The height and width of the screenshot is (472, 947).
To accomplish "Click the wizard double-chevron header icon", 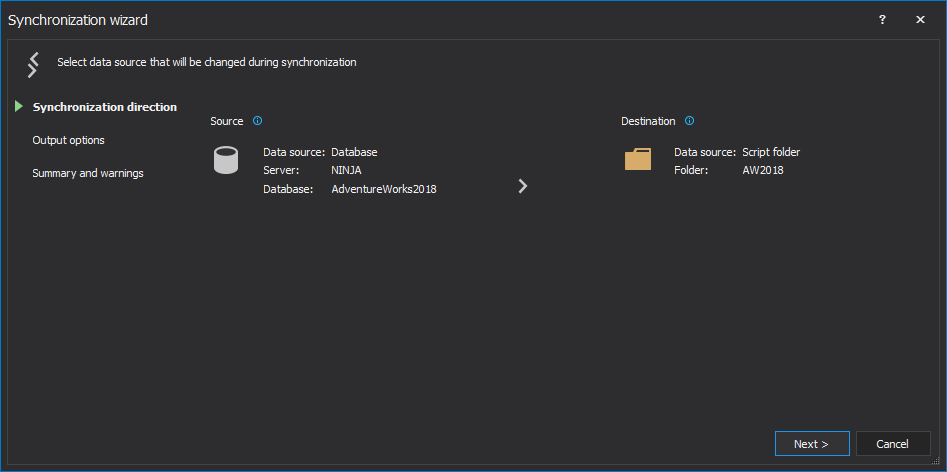I will pos(33,64).
